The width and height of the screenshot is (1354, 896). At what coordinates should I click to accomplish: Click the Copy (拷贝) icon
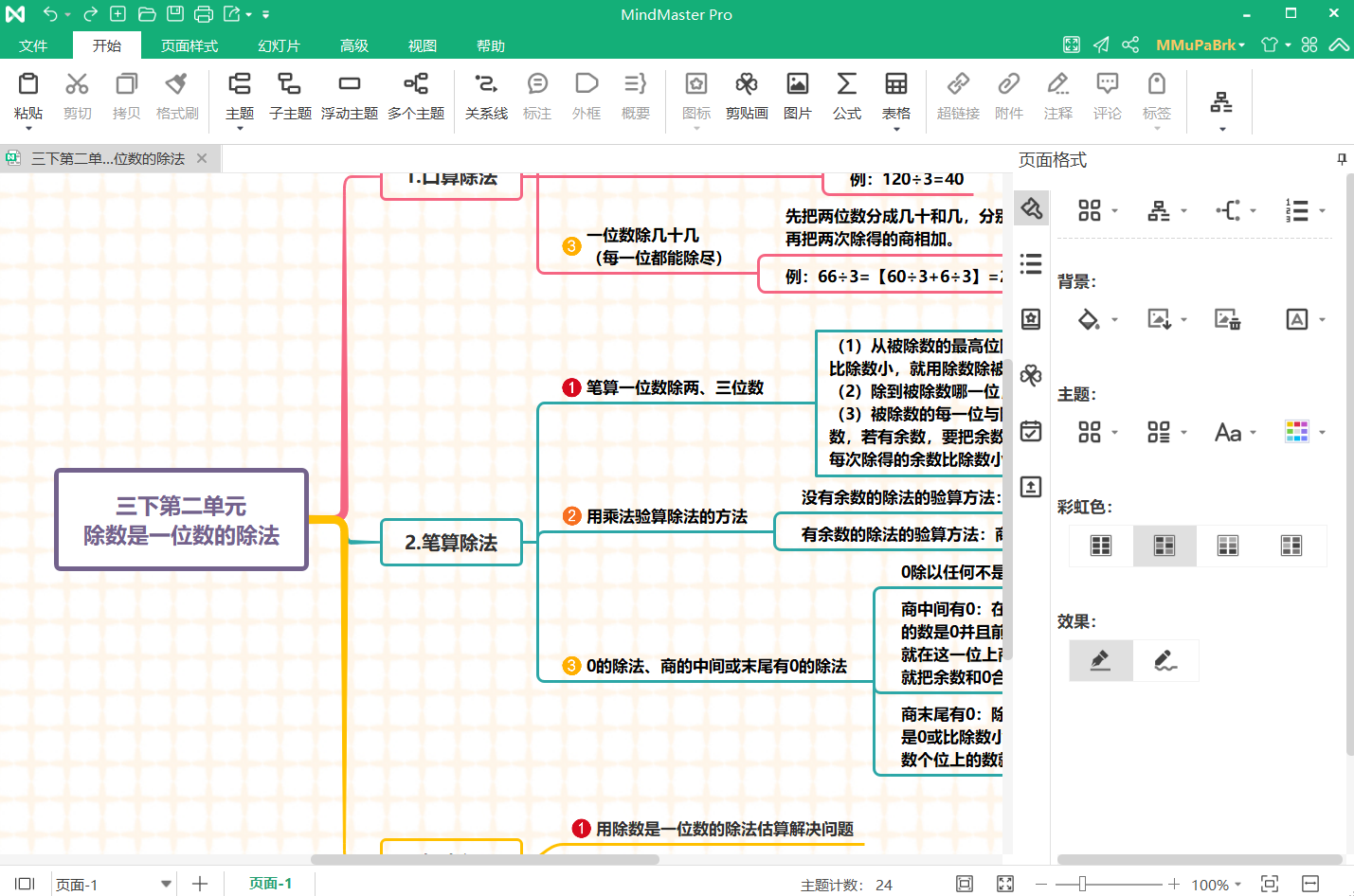point(126,84)
